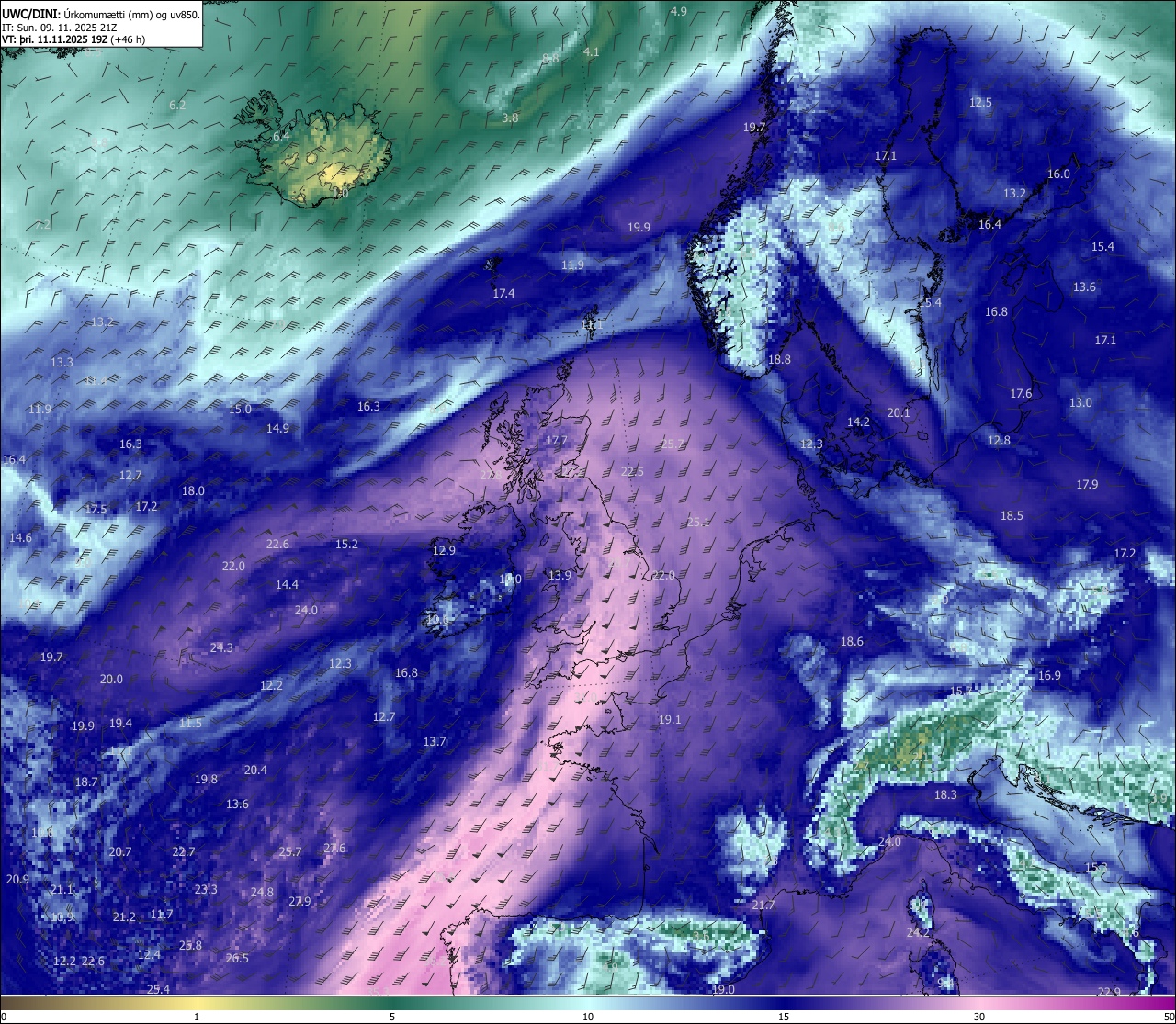Image resolution: width=1176 pixels, height=1024 pixels.
Task: Click the 19.0 value at the bottom edge
Action: click(723, 990)
